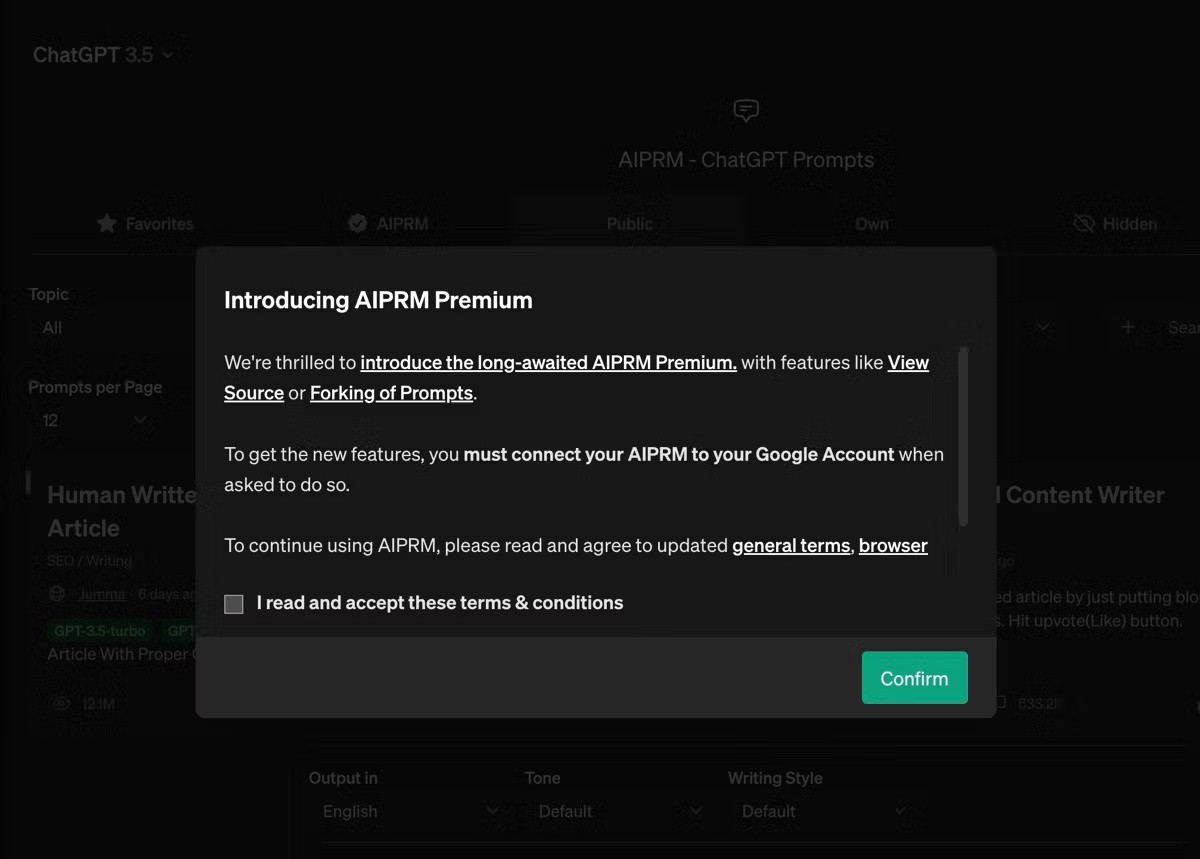Viewport: 1200px width, 859px height.
Task: Click the AIPRM verified checkmark icon
Action: tap(357, 224)
